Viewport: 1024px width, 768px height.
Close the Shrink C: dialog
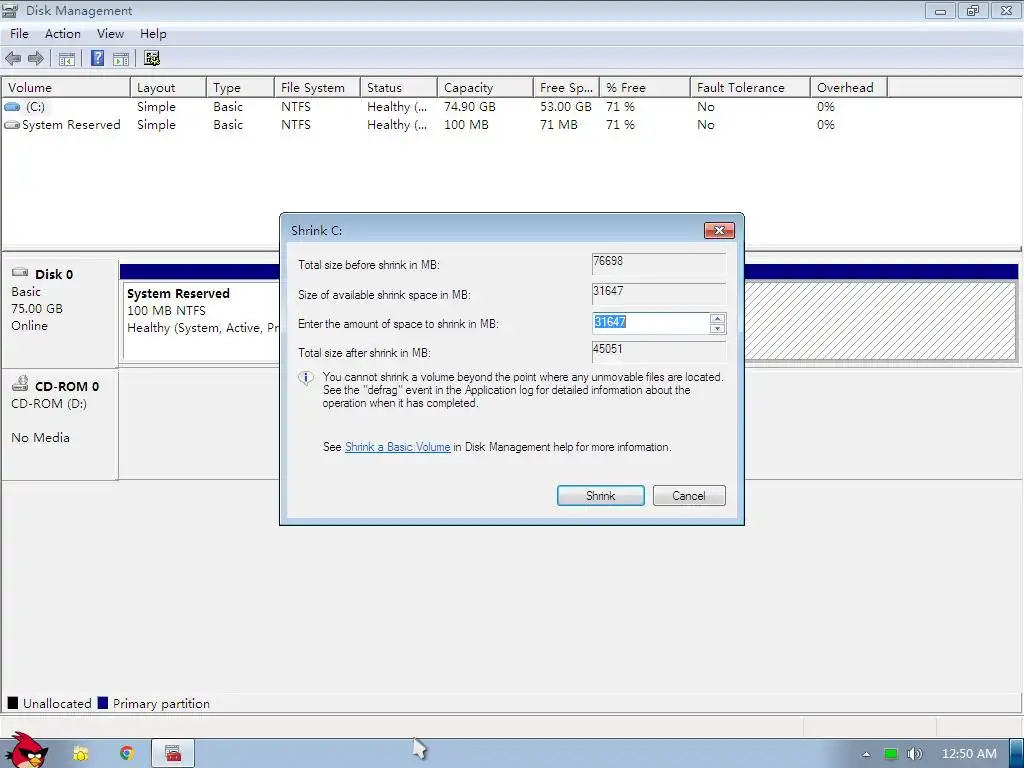tap(719, 230)
